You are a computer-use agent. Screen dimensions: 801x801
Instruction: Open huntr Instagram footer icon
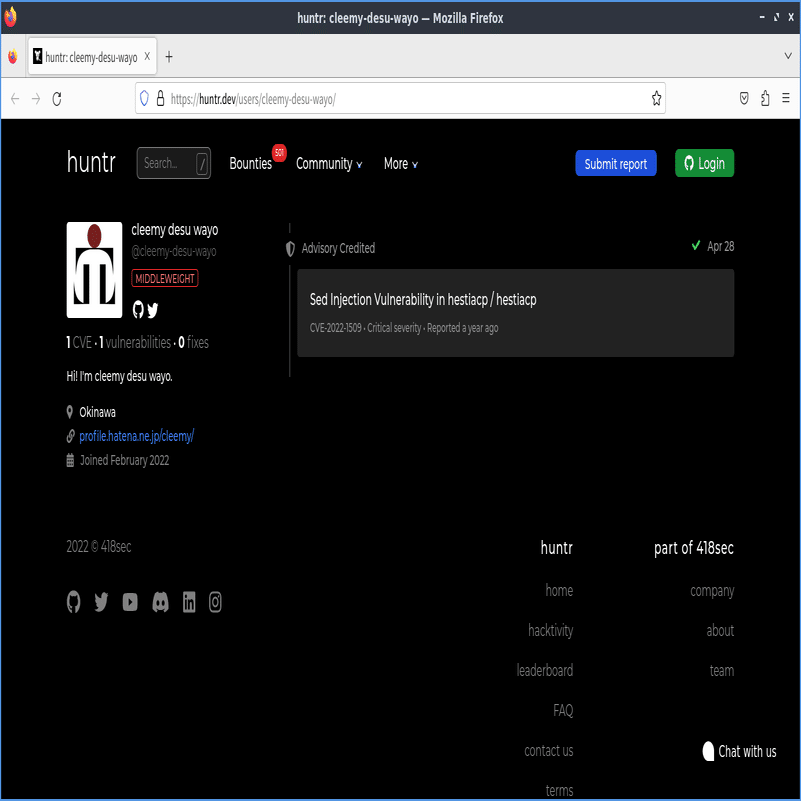tap(215, 602)
